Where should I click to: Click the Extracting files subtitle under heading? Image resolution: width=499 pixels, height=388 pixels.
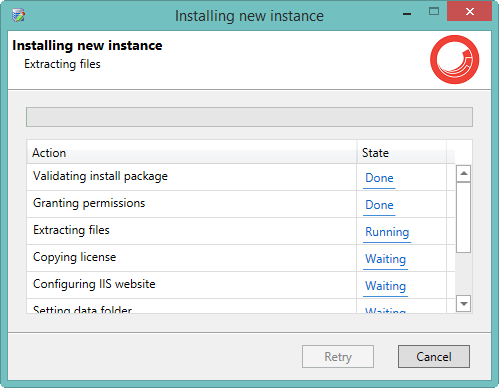pyautogui.click(x=62, y=64)
